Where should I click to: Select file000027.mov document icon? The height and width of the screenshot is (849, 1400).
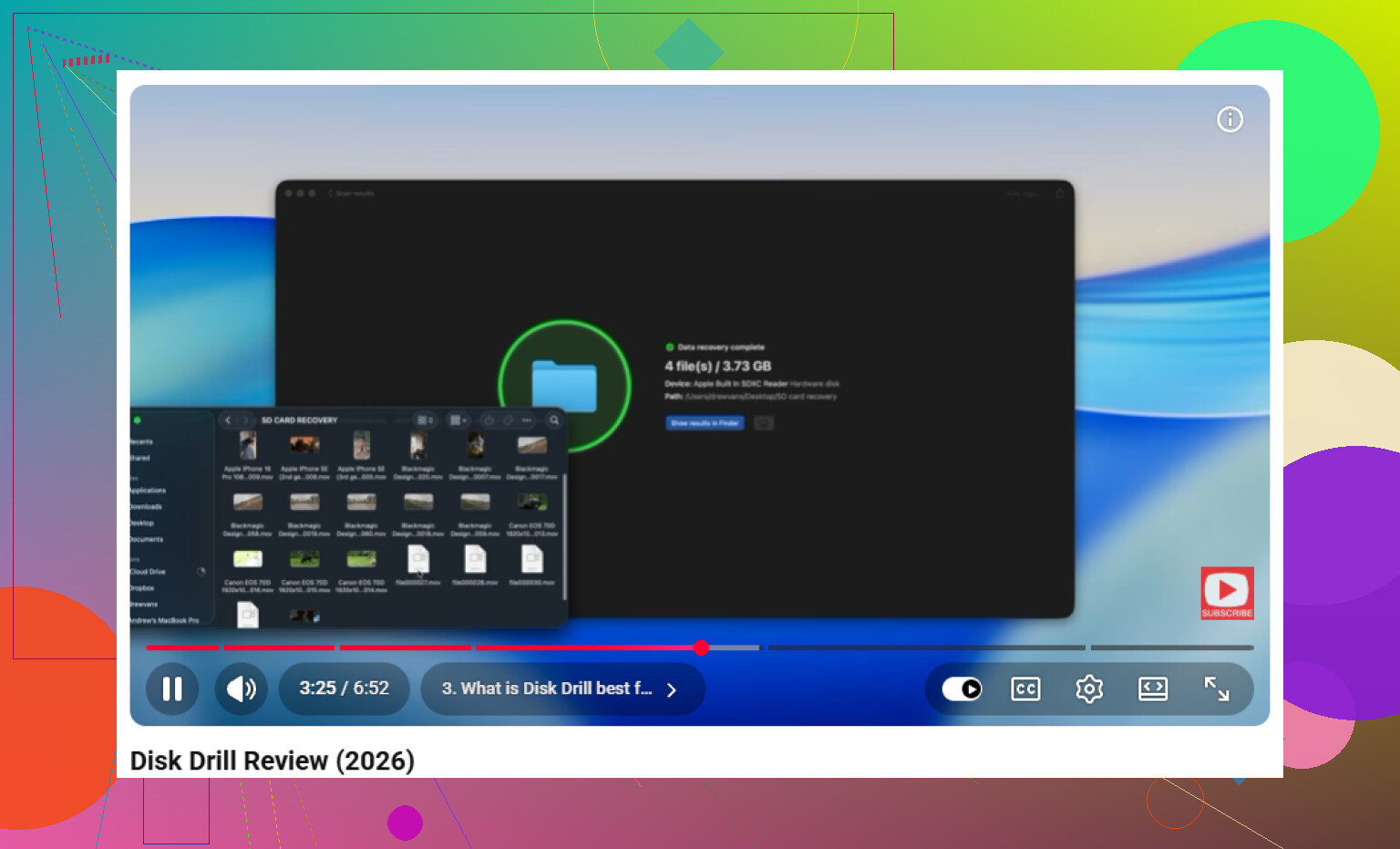click(x=418, y=559)
